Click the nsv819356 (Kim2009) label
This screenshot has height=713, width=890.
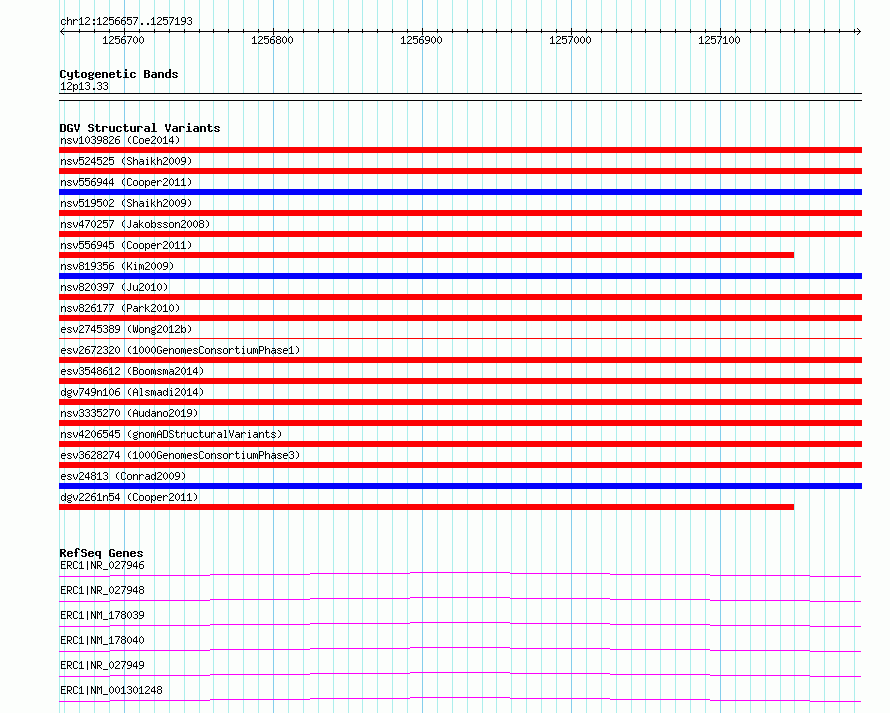(x=117, y=266)
